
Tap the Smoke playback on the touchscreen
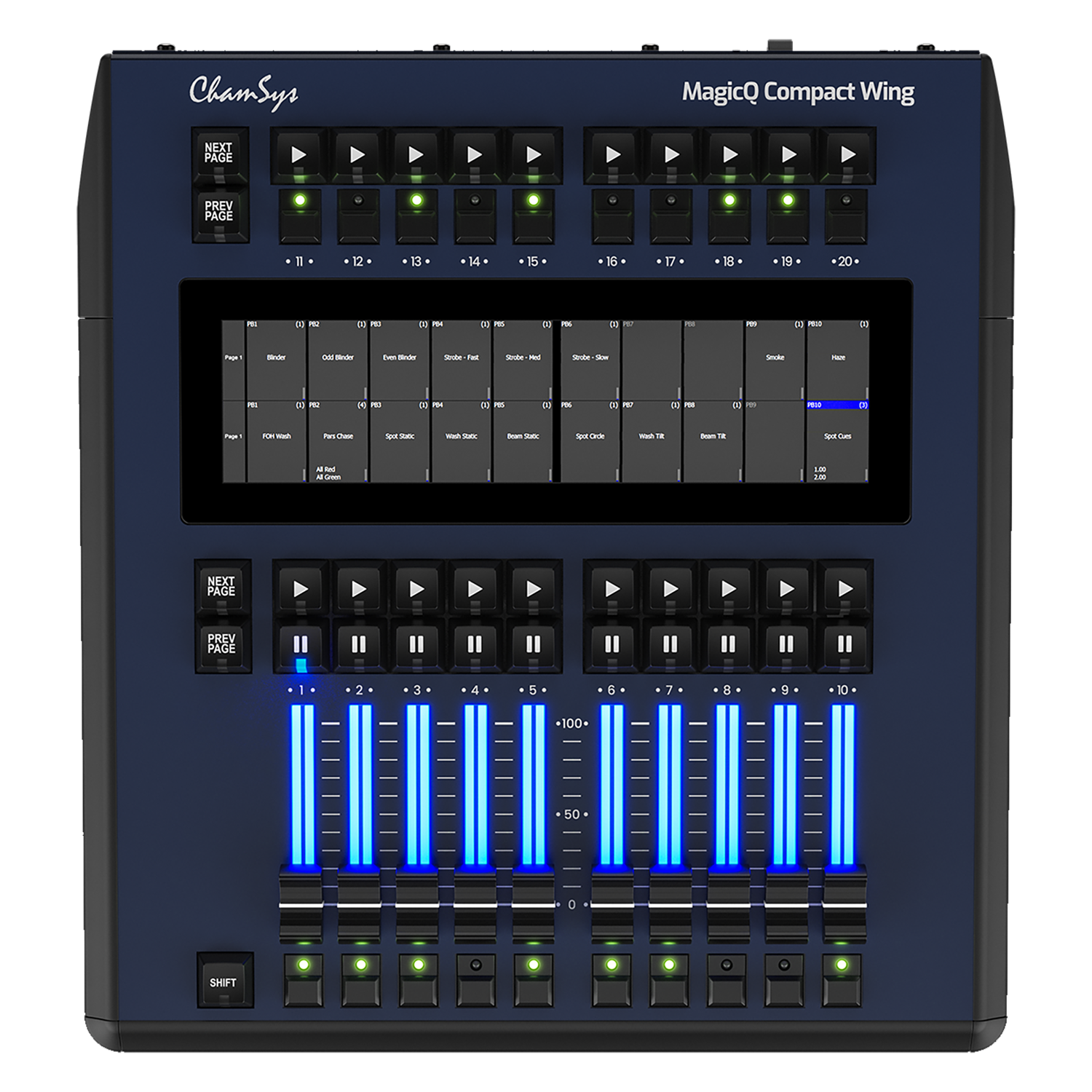pos(775,357)
